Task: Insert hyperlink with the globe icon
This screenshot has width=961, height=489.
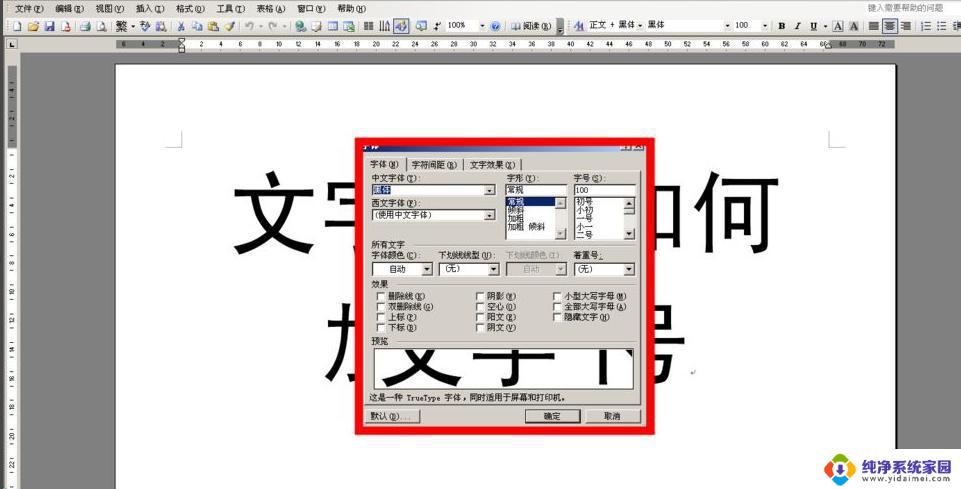Action: click(x=300, y=26)
